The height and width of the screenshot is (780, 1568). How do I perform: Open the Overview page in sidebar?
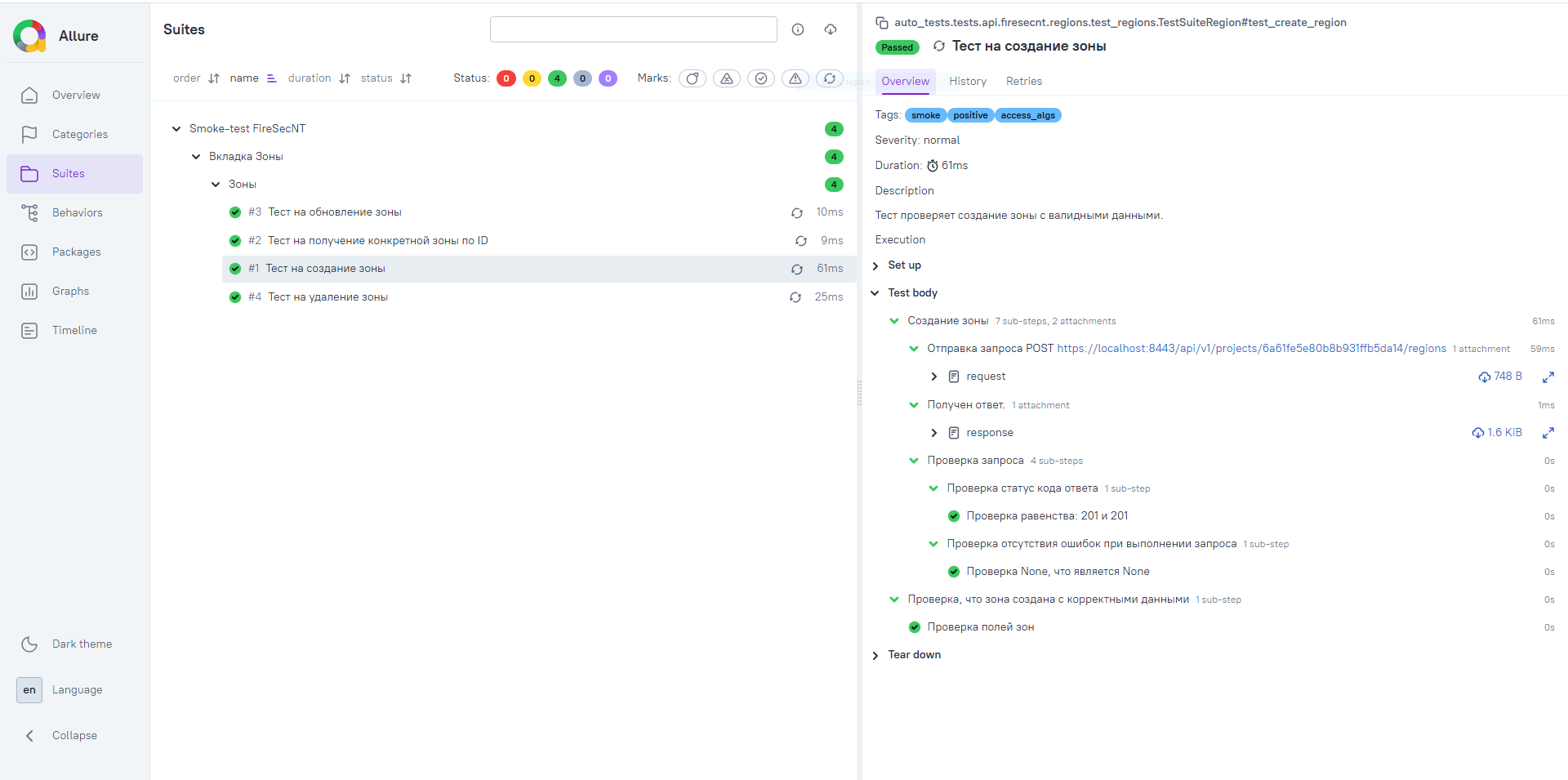(75, 95)
